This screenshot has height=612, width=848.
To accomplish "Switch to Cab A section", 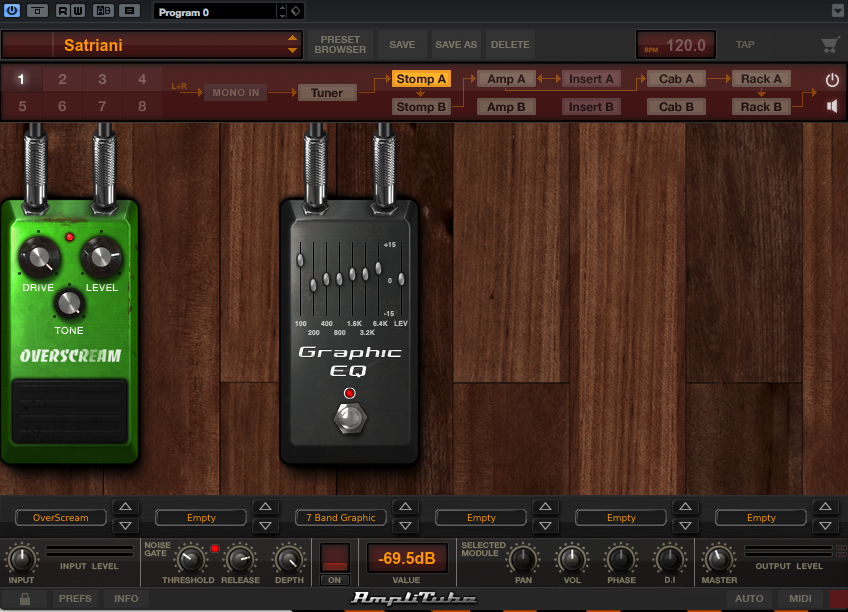I will [676, 79].
